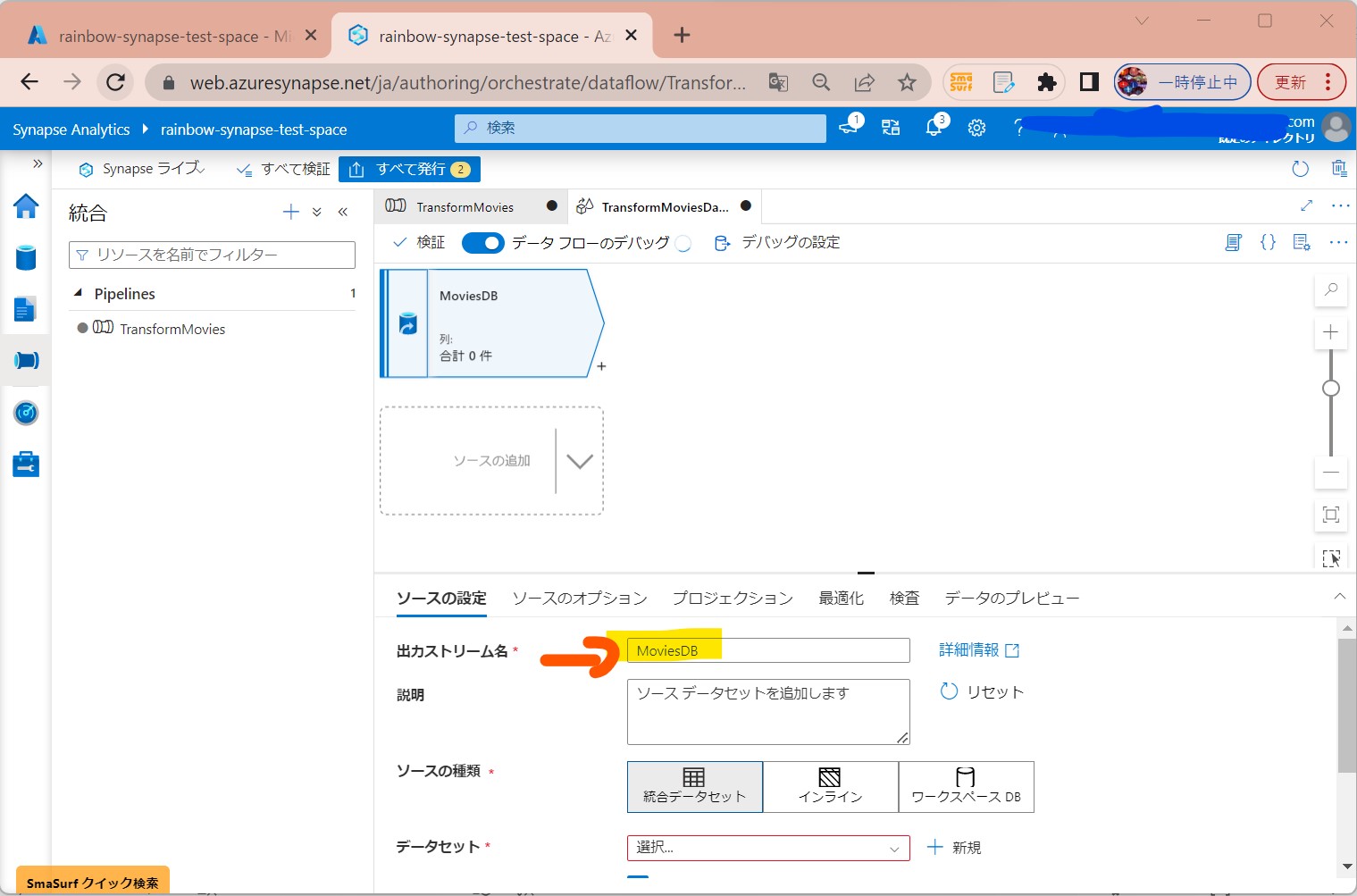Select インライン source type

(x=831, y=787)
